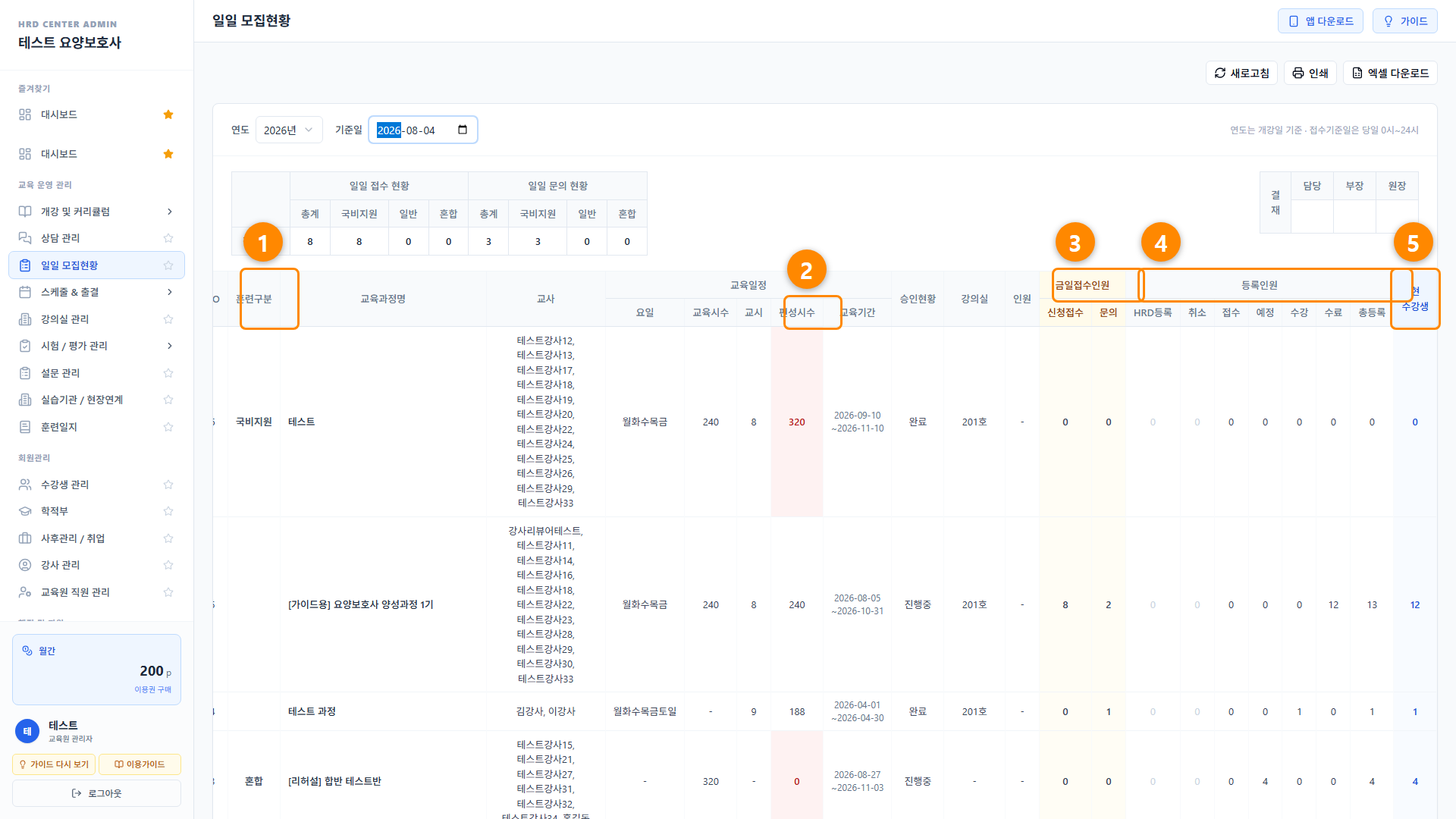Click the 이용권 구매 link
1456x819 pixels.
click(153, 689)
